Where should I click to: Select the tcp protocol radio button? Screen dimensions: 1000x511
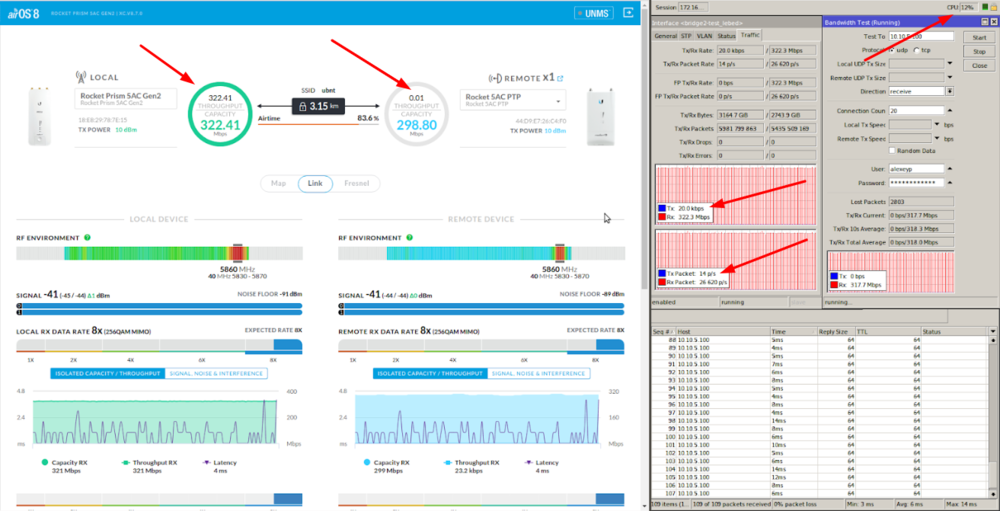(x=918, y=50)
